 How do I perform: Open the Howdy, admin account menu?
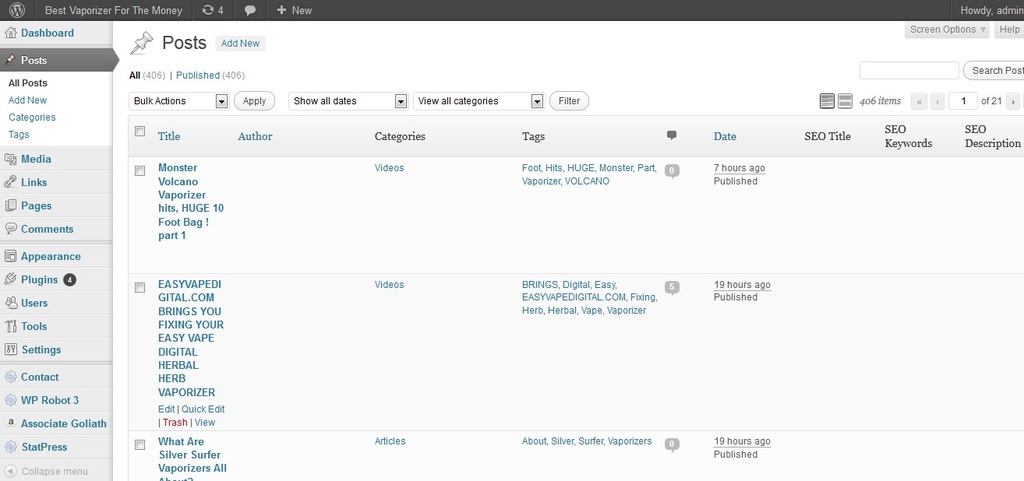click(x=990, y=10)
